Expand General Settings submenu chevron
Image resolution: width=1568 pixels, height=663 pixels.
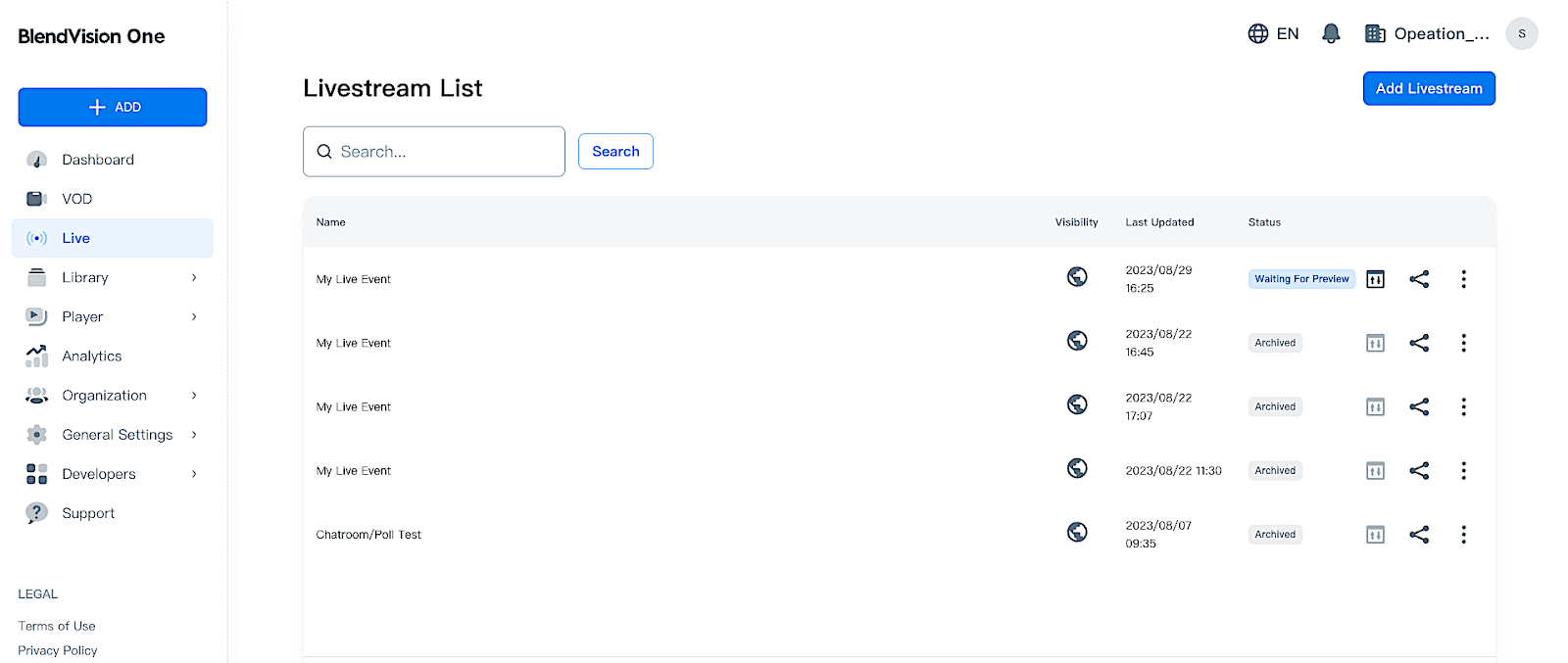pyautogui.click(x=194, y=434)
